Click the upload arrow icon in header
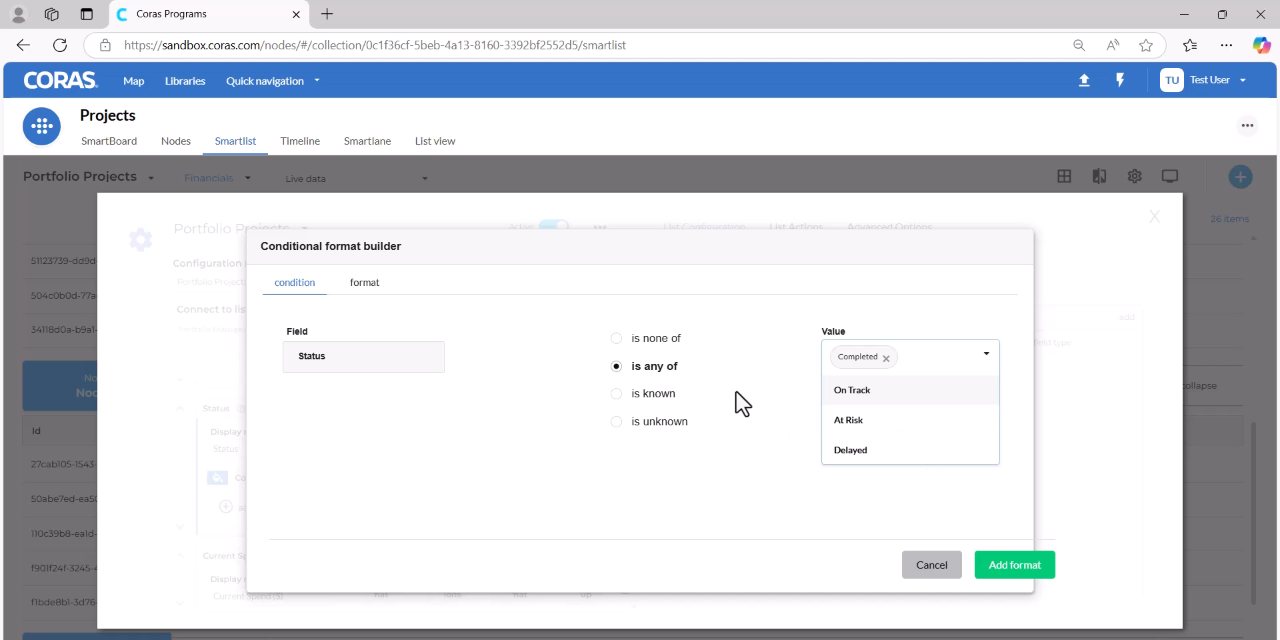Image resolution: width=1280 pixels, height=640 pixels. [x=1084, y=81]
